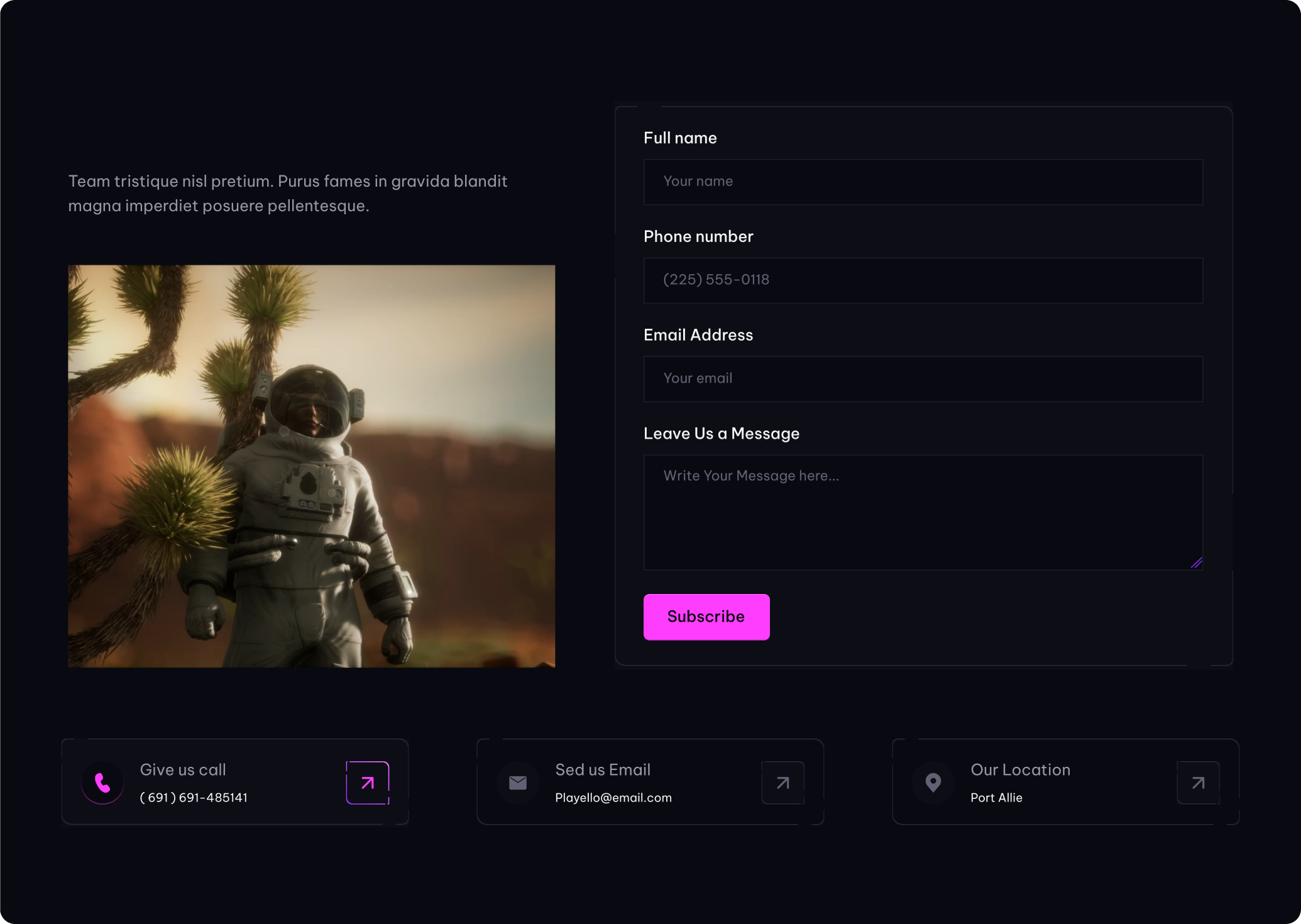1301x924 pixels.
Task: Click the Give us call heading
Action: (x=183, y=770)
